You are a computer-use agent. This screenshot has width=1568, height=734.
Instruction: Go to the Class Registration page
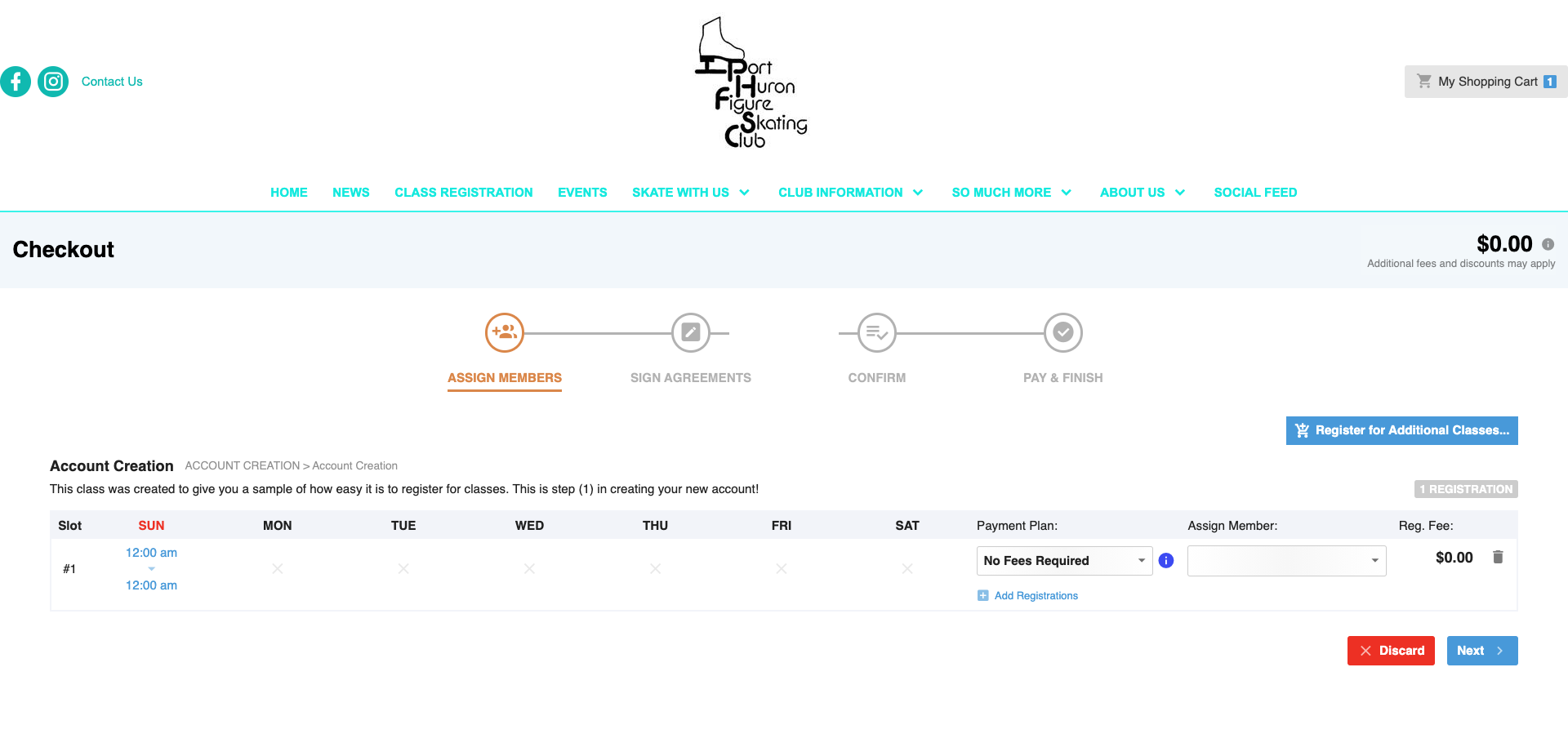(463, 193)
